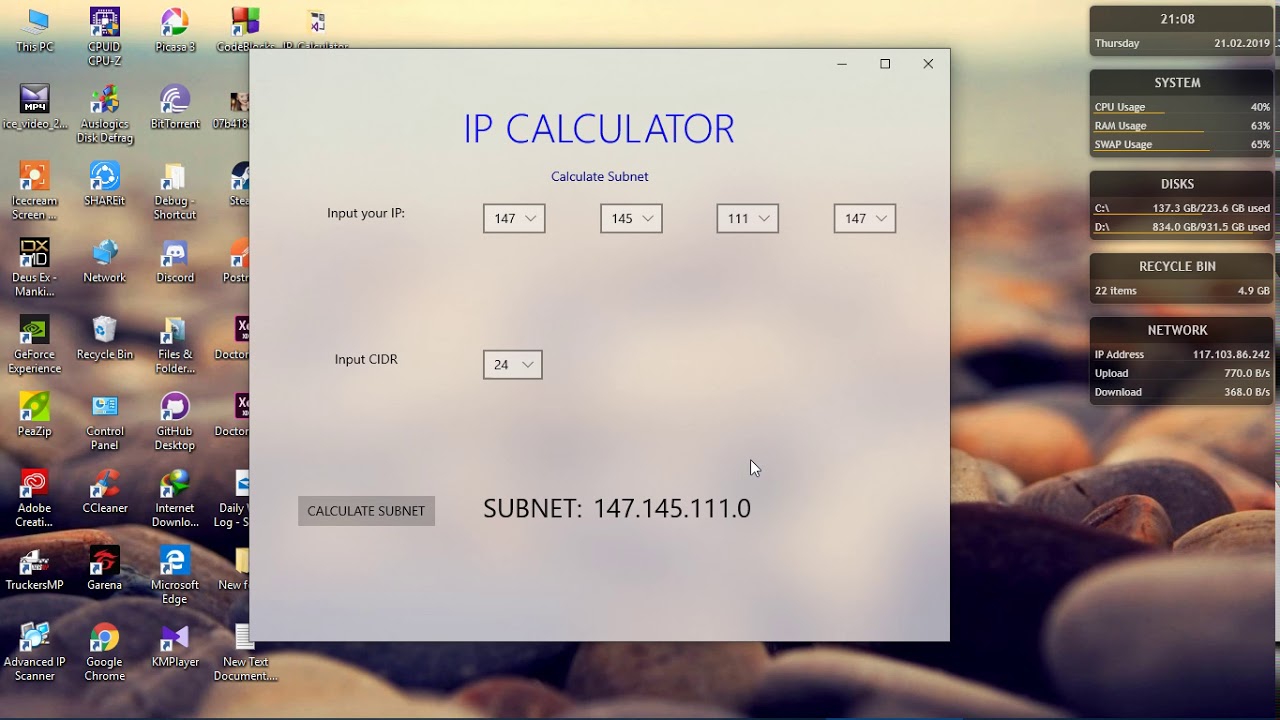
Task: Select the Microsoft Edge desktop icon
Action: pyautogui.click(x=175, y=576)
